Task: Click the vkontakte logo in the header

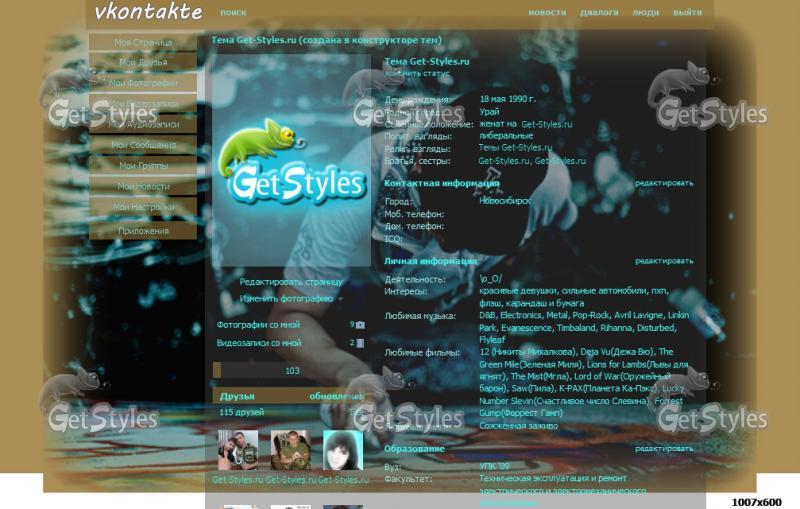Action: pyautogui.click(x=148, y=12)
